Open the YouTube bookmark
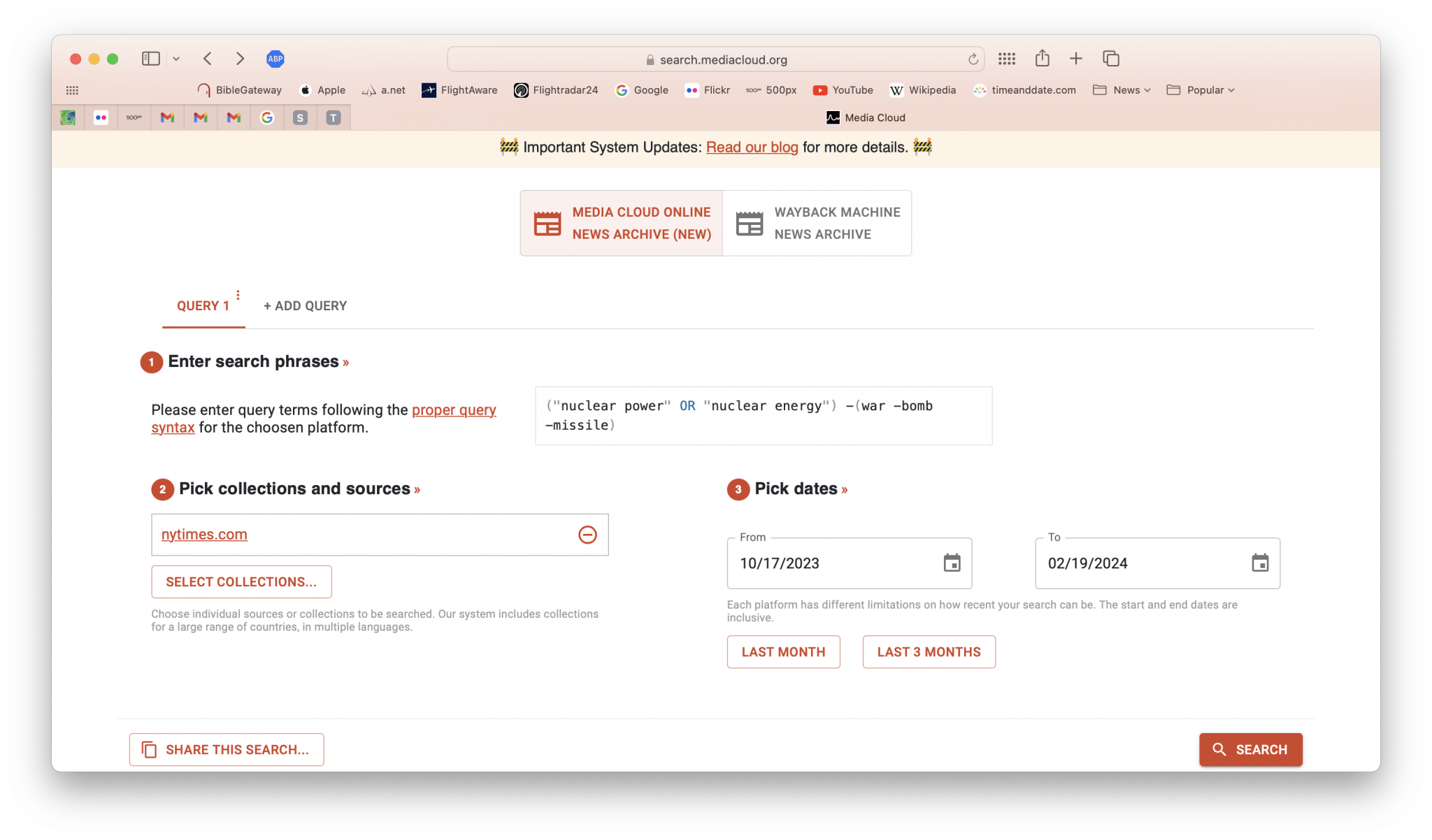The width and height of the screenshot is (1432, 840). tap(843, 90)
